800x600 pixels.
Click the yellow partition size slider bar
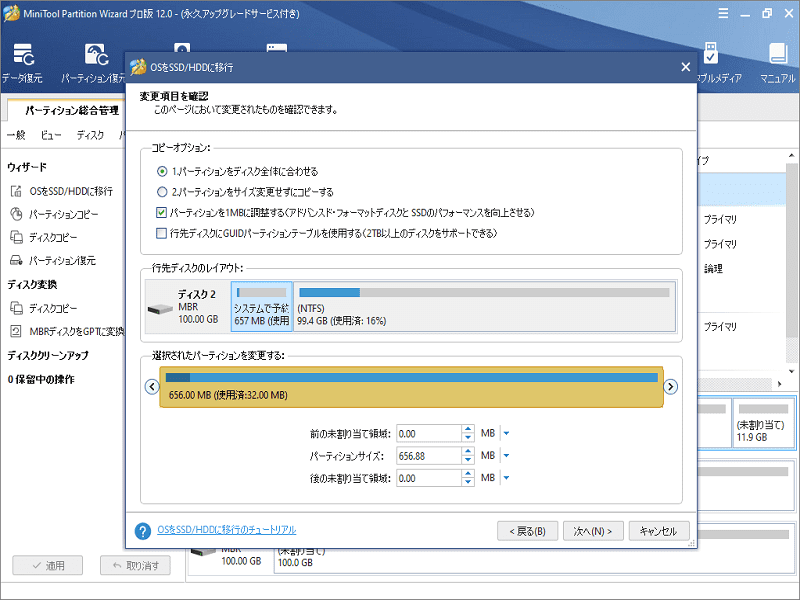coord(411,387)
